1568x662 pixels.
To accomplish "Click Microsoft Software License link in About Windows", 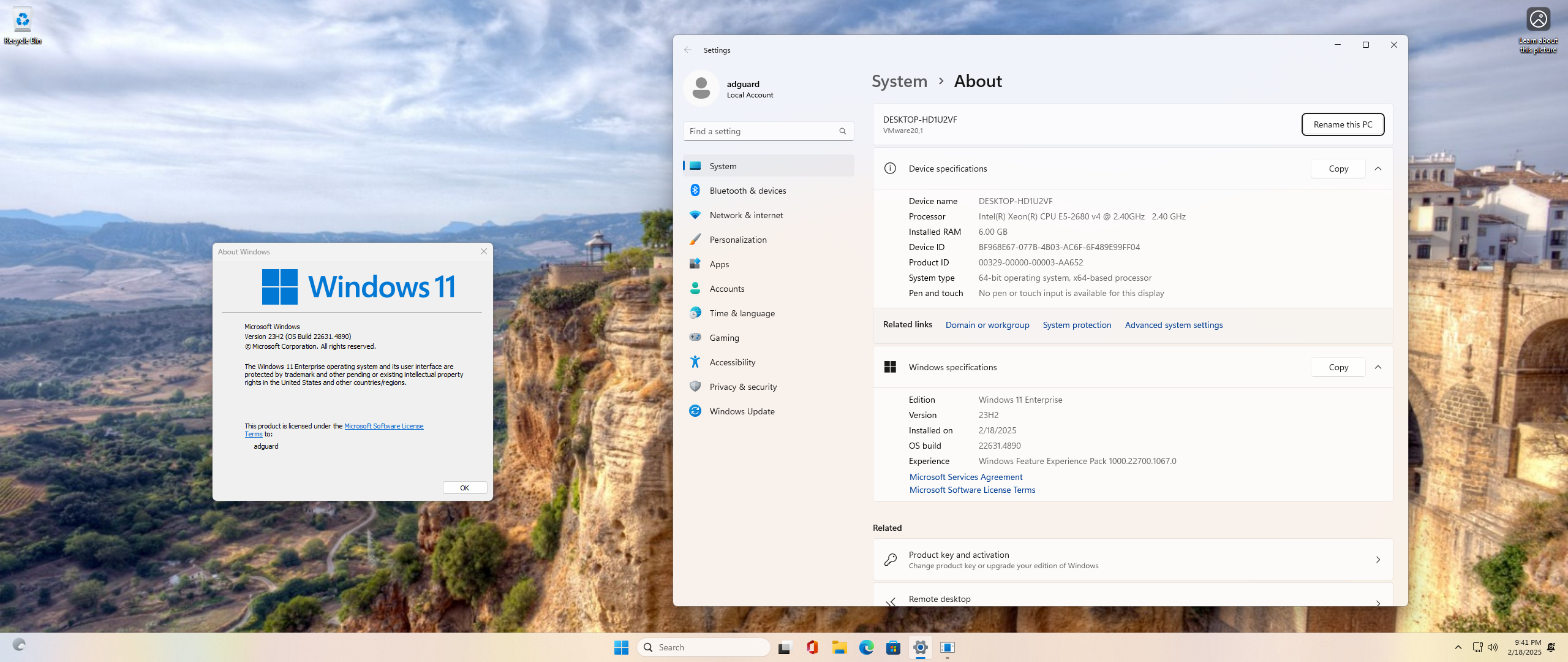I will [383, 426].
